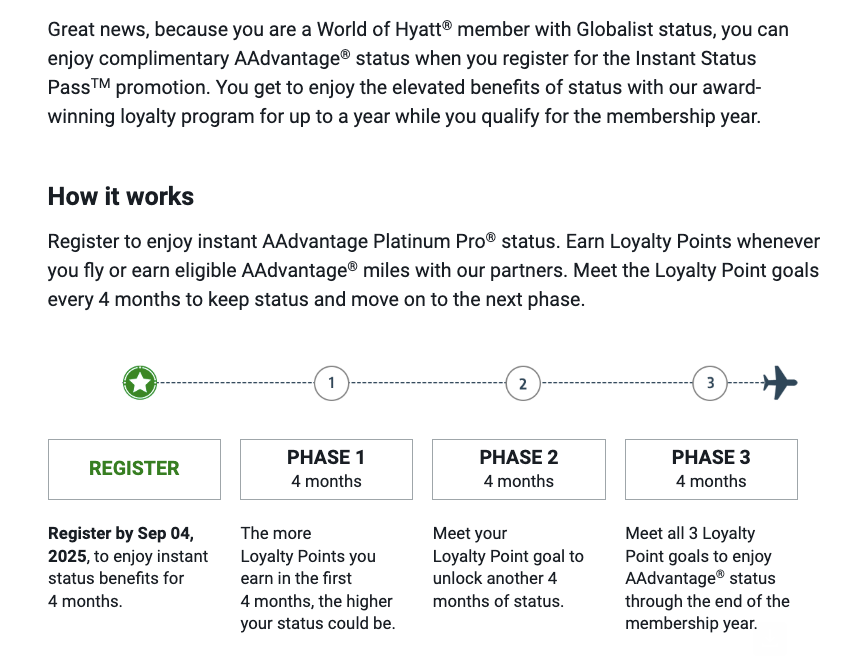
Task: Click the green REGISTER button
Action: click(134, 469)
